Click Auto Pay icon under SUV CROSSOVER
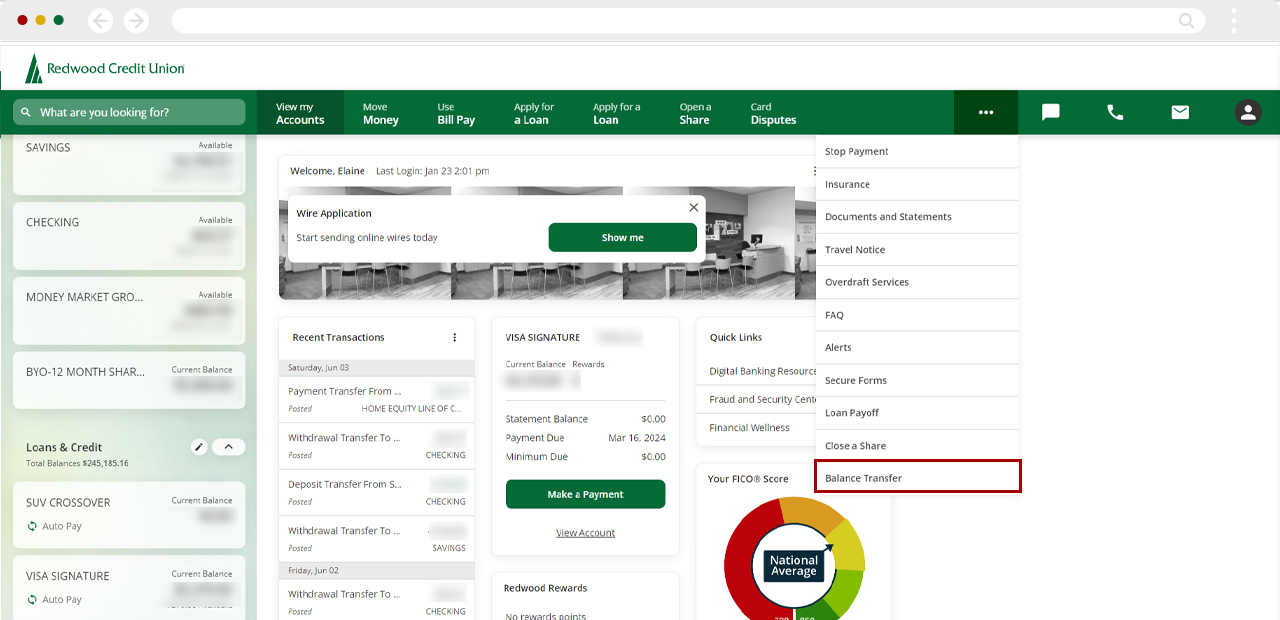 (x=32, y=526)
